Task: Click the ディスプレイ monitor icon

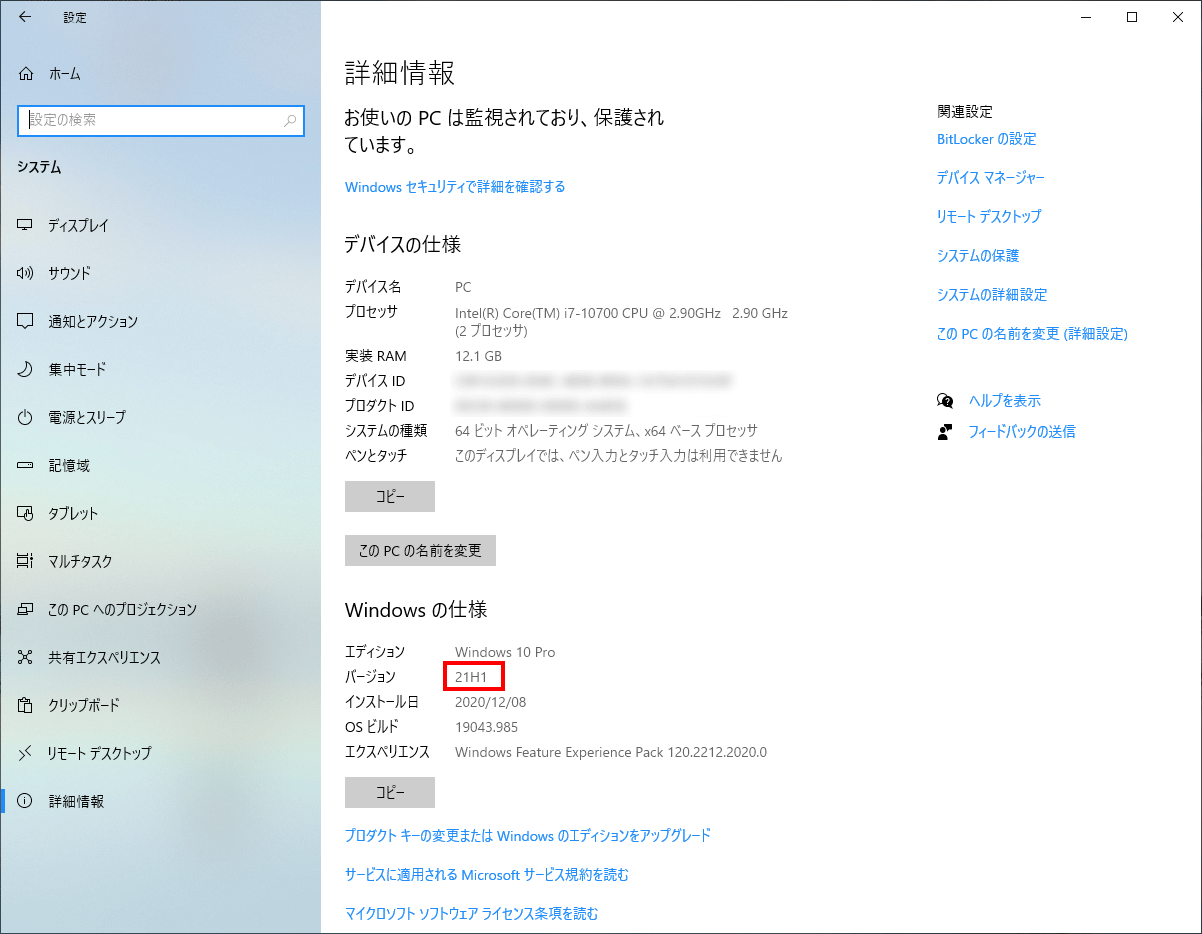Action: (26, 225)
